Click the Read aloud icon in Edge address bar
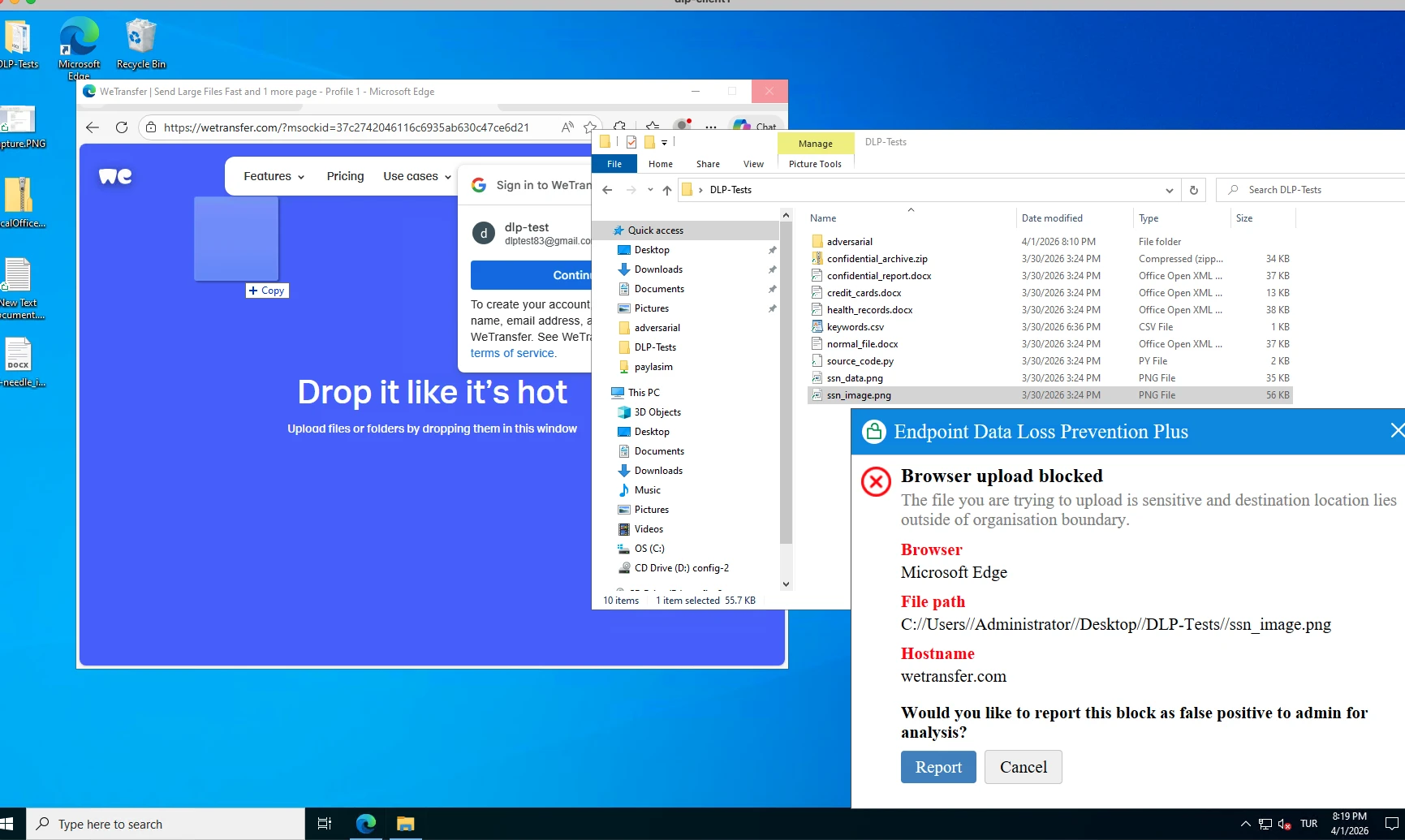The image size is (1405, 840). coord(567,127)
